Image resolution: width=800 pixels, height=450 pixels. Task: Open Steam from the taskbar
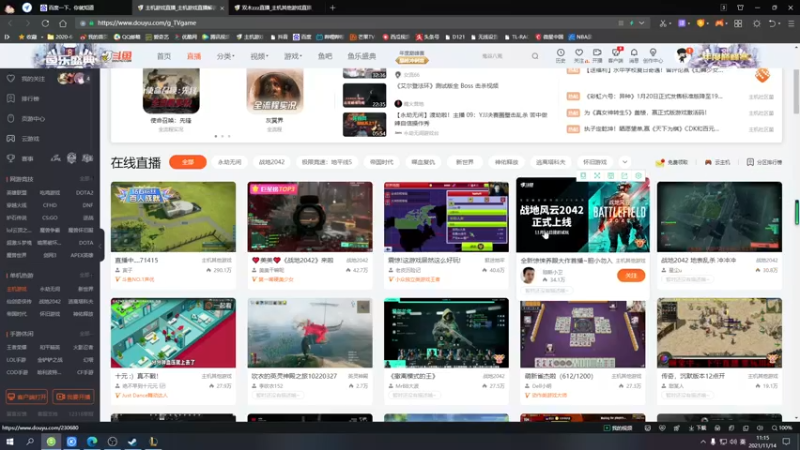(x=133, y=442)
